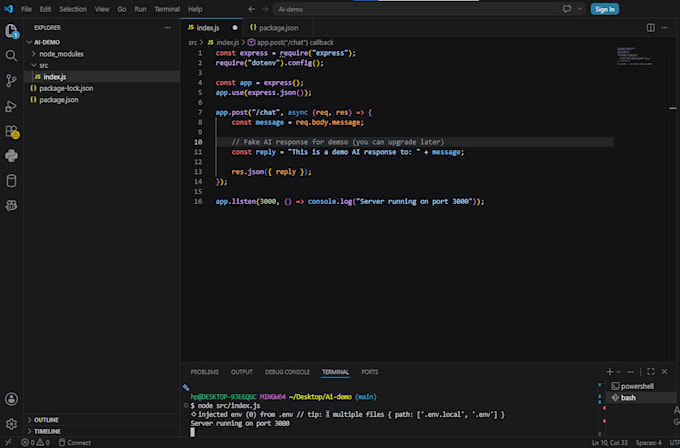The height and width of the screenshot is (448, 680).
Task: Click the index.js breadcrumb segment
Action: pyautogui.click(x=223, y=43)
